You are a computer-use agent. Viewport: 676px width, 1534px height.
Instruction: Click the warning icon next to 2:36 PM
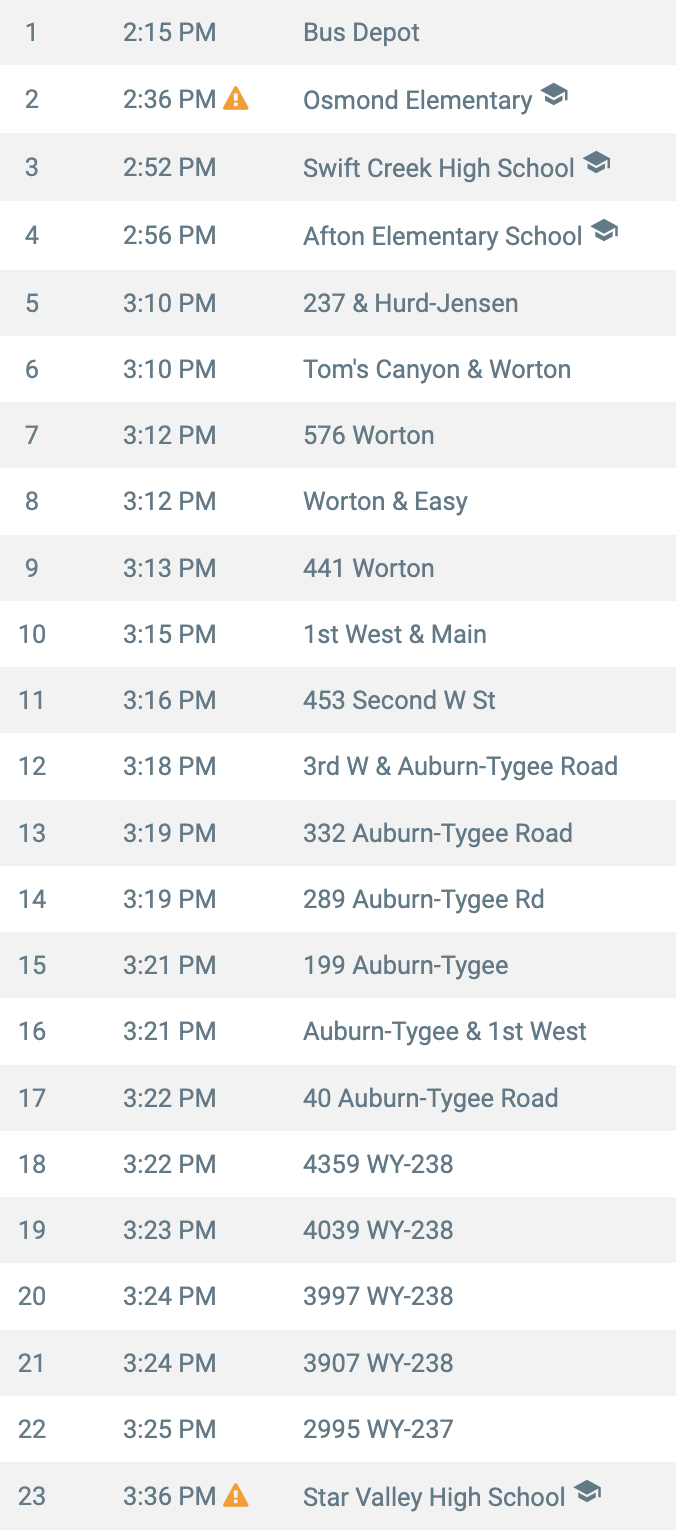[236, 99]
